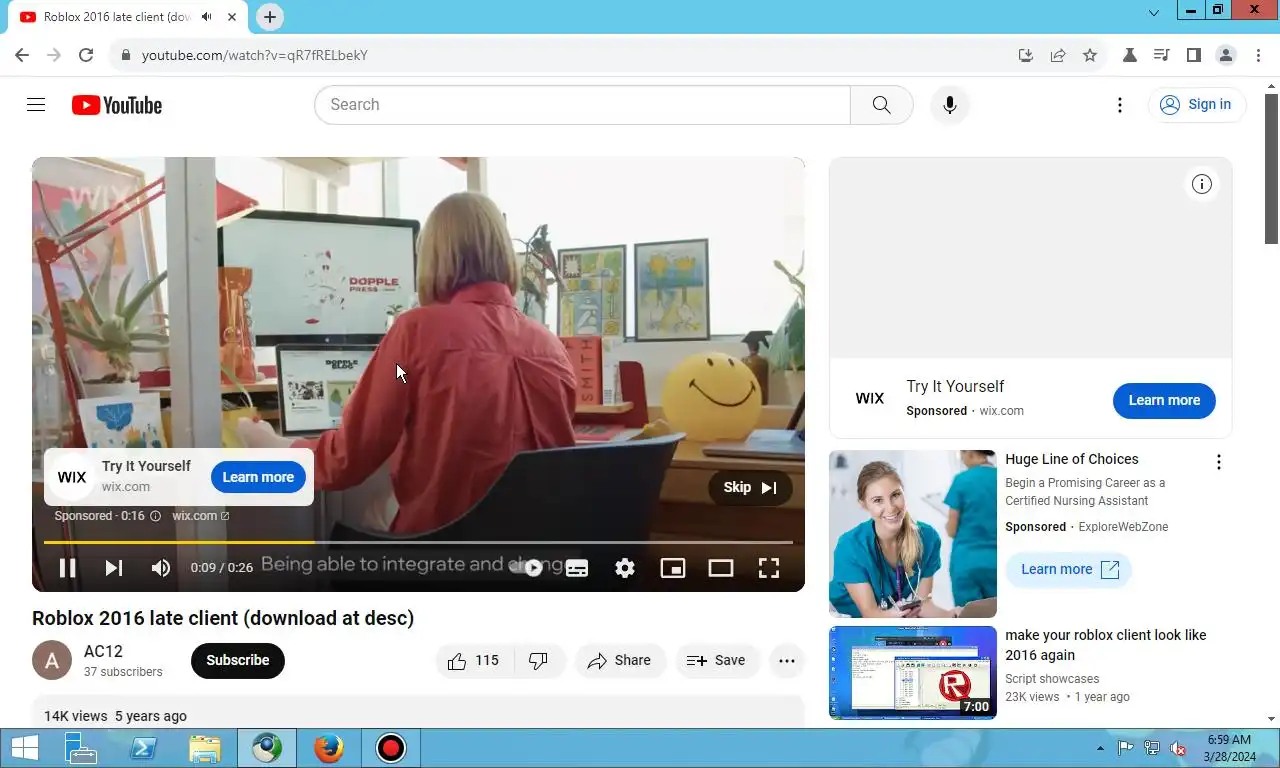
Task: Bookmark this page star icon
Action: click(x=1090, y=55)
